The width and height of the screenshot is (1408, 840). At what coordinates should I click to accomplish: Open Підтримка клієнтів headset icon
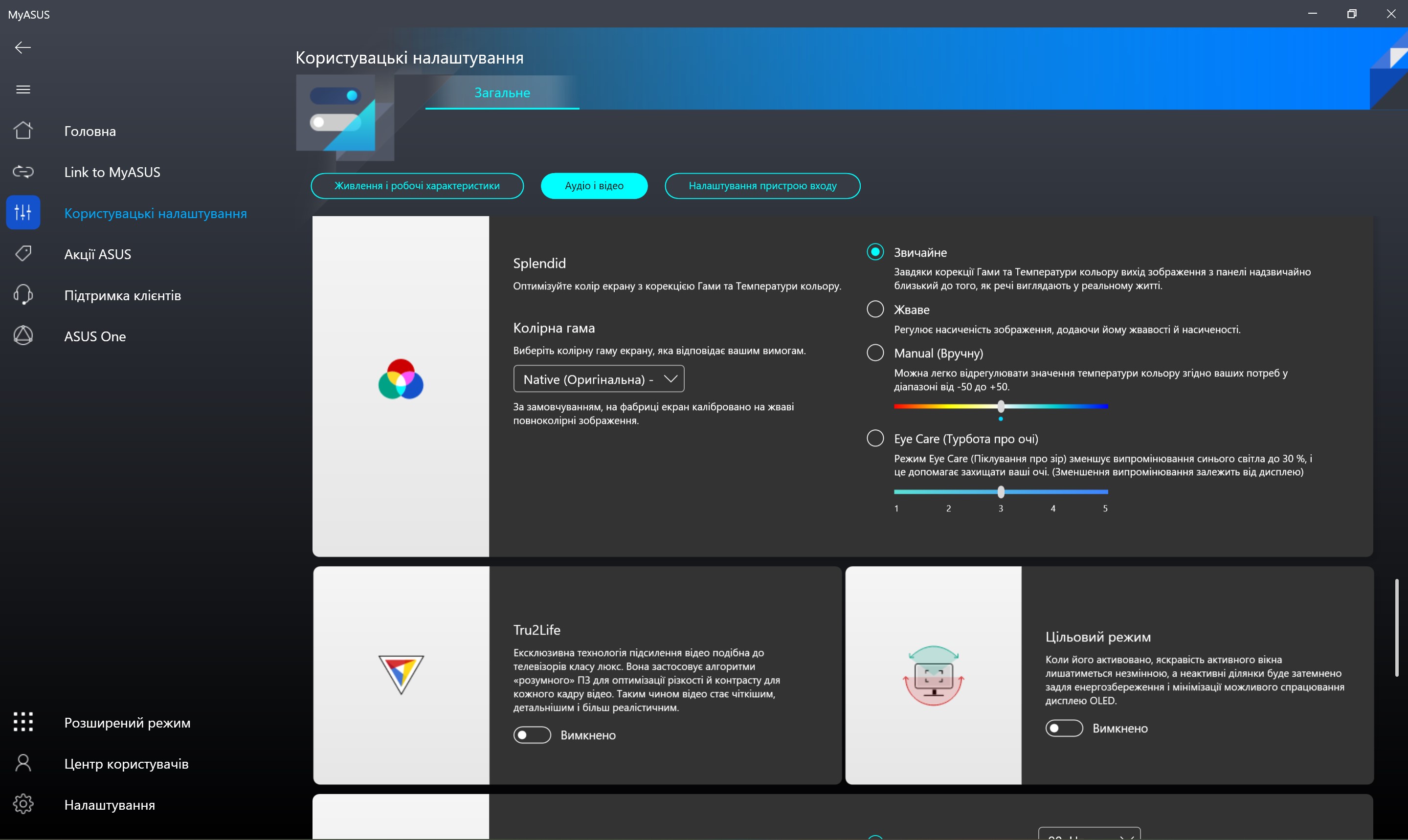coord(22,295)
